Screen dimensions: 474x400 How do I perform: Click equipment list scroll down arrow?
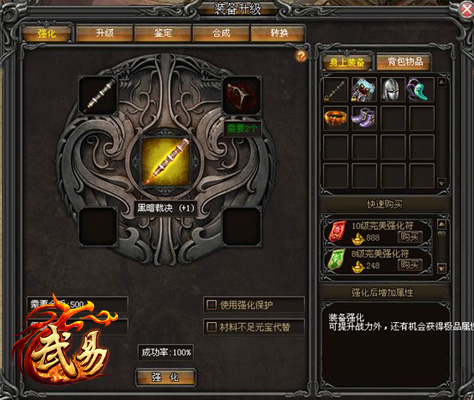pos(442,183)
